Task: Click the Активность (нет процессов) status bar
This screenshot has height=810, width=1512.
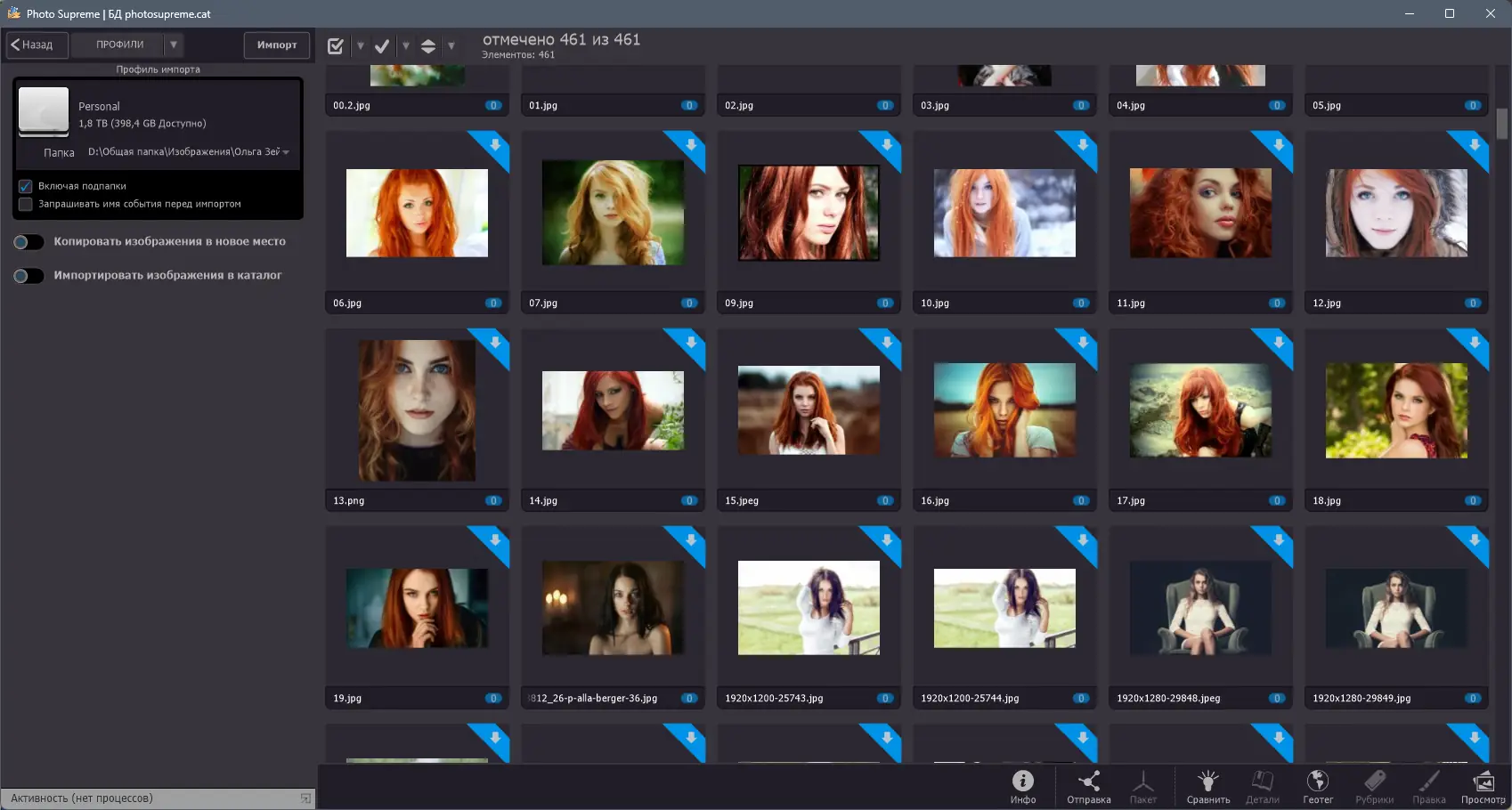Action: point(158,798)
